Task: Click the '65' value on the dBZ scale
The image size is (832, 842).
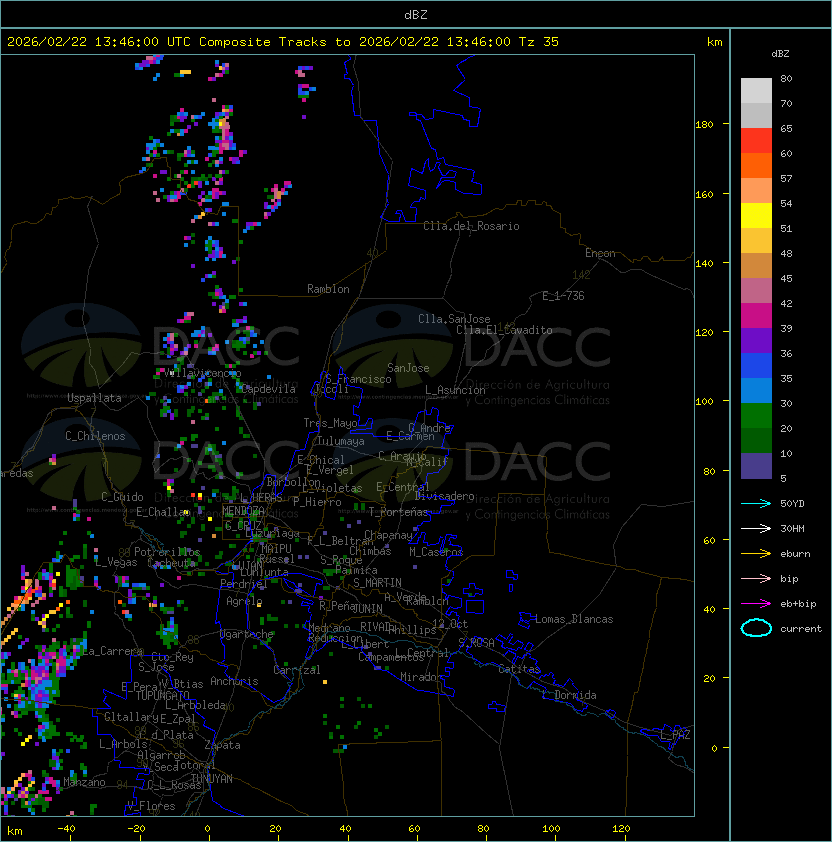Action: tap(786, 128)
